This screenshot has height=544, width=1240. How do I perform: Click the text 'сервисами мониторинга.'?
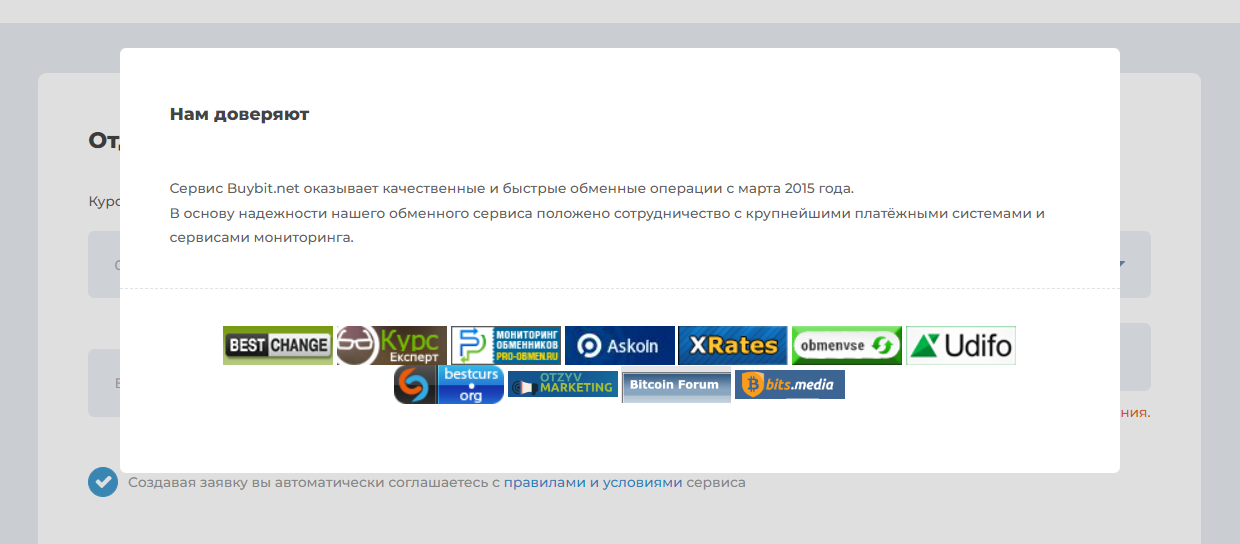(x=262, y=238)
